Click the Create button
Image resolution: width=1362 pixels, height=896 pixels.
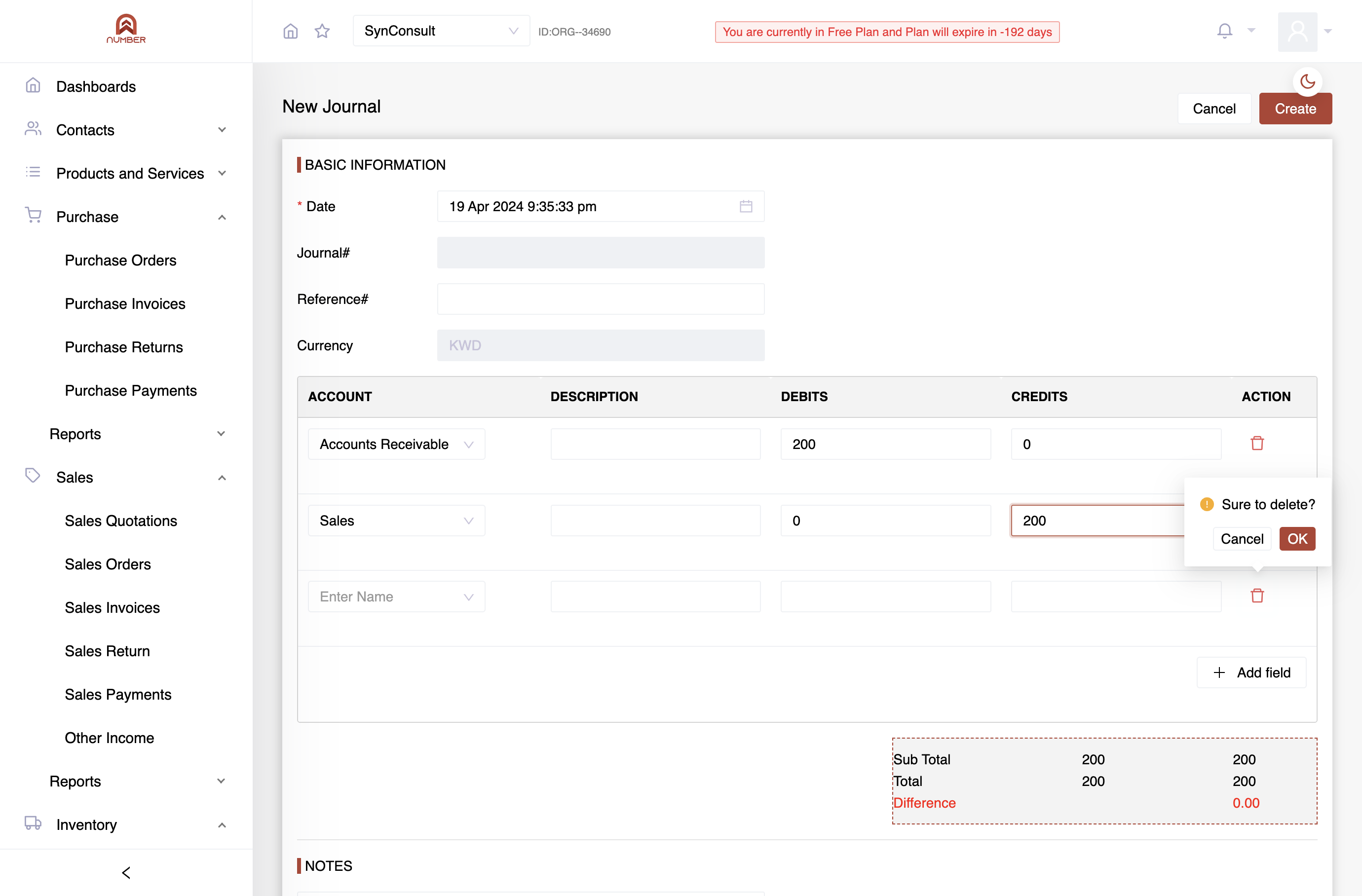click(x=1295, y=109)
